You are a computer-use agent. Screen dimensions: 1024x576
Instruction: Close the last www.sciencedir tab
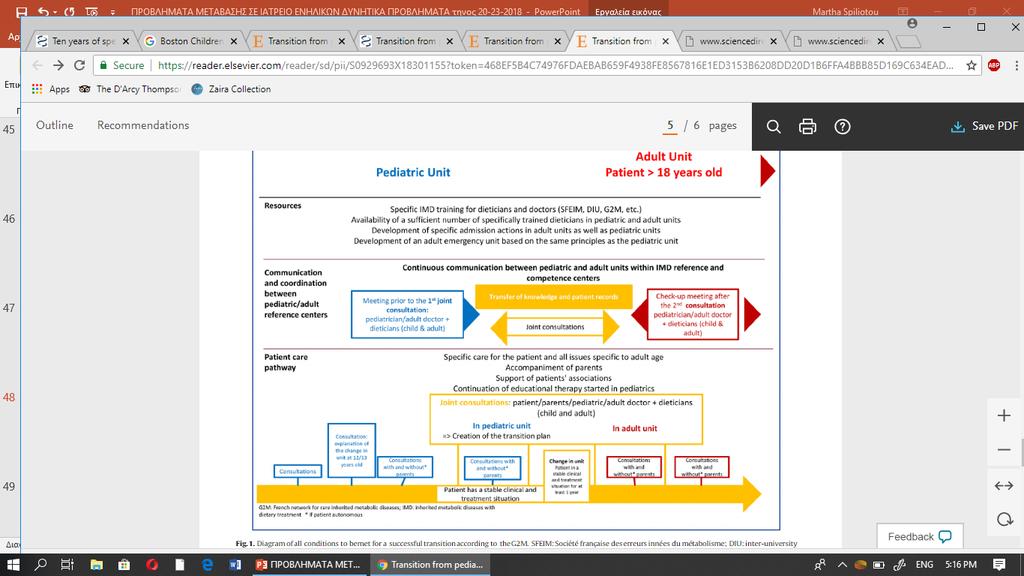pyautogui.click(x=881, y=41)
